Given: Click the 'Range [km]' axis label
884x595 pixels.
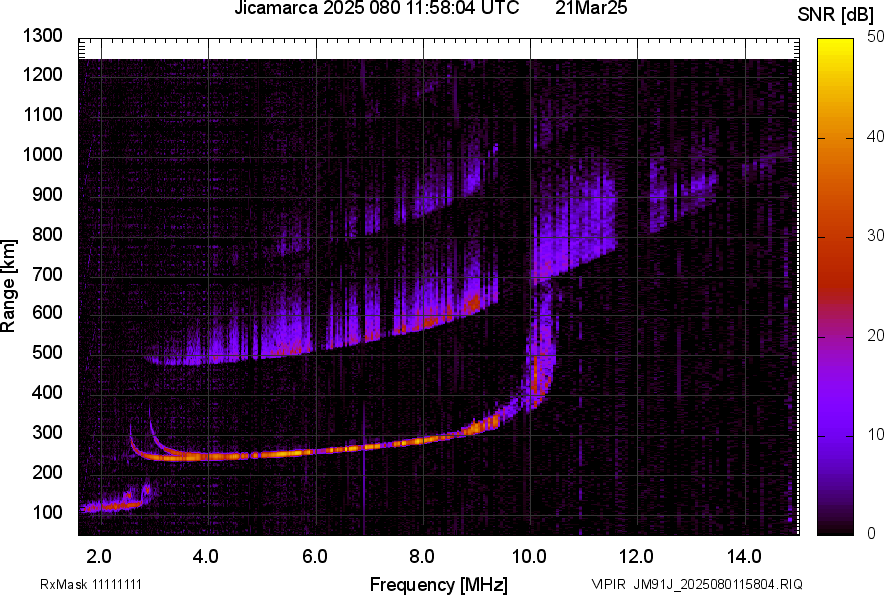Looking at the screenshot, I should pos(8,286).
